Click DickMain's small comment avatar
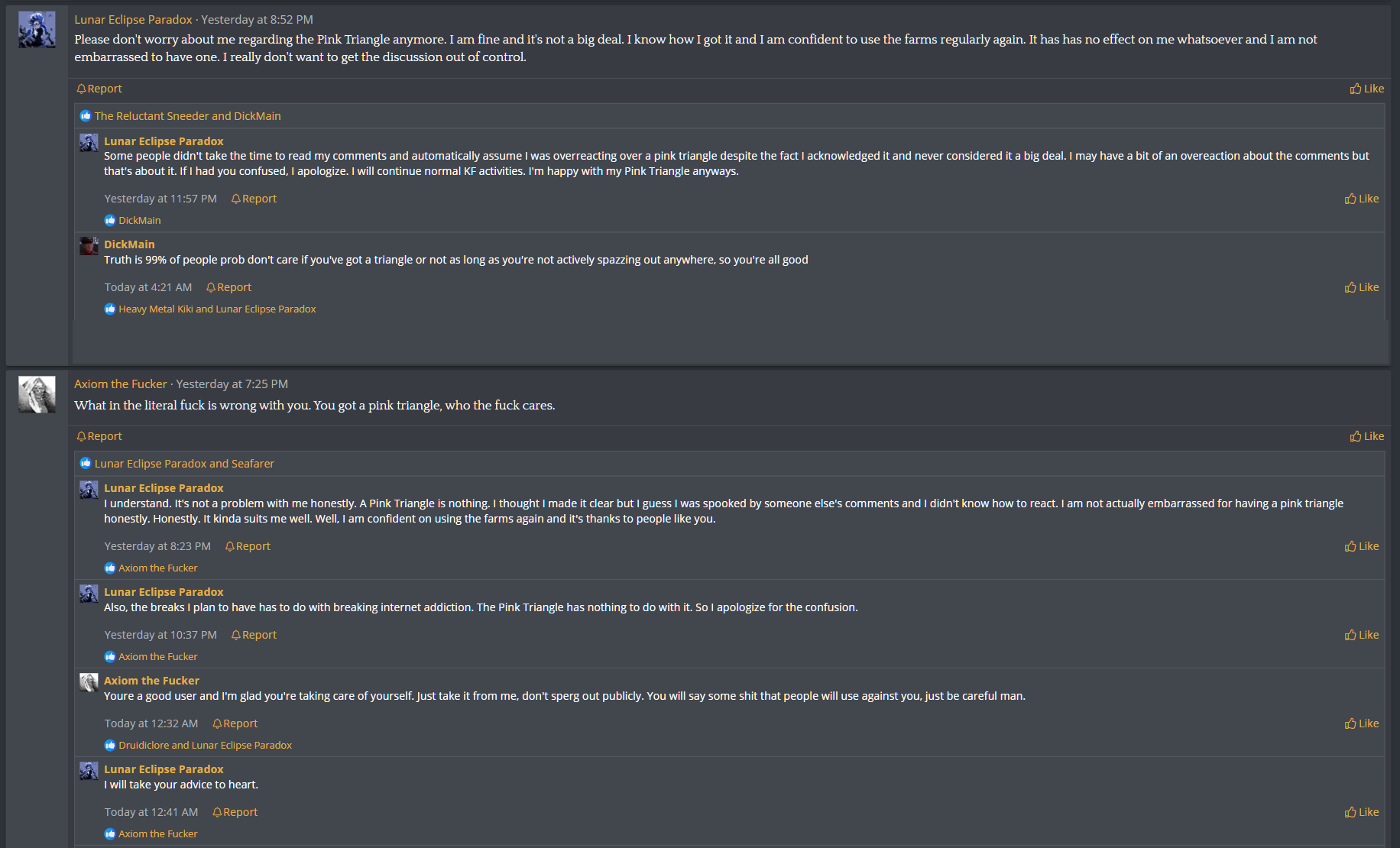 point(89,246)
